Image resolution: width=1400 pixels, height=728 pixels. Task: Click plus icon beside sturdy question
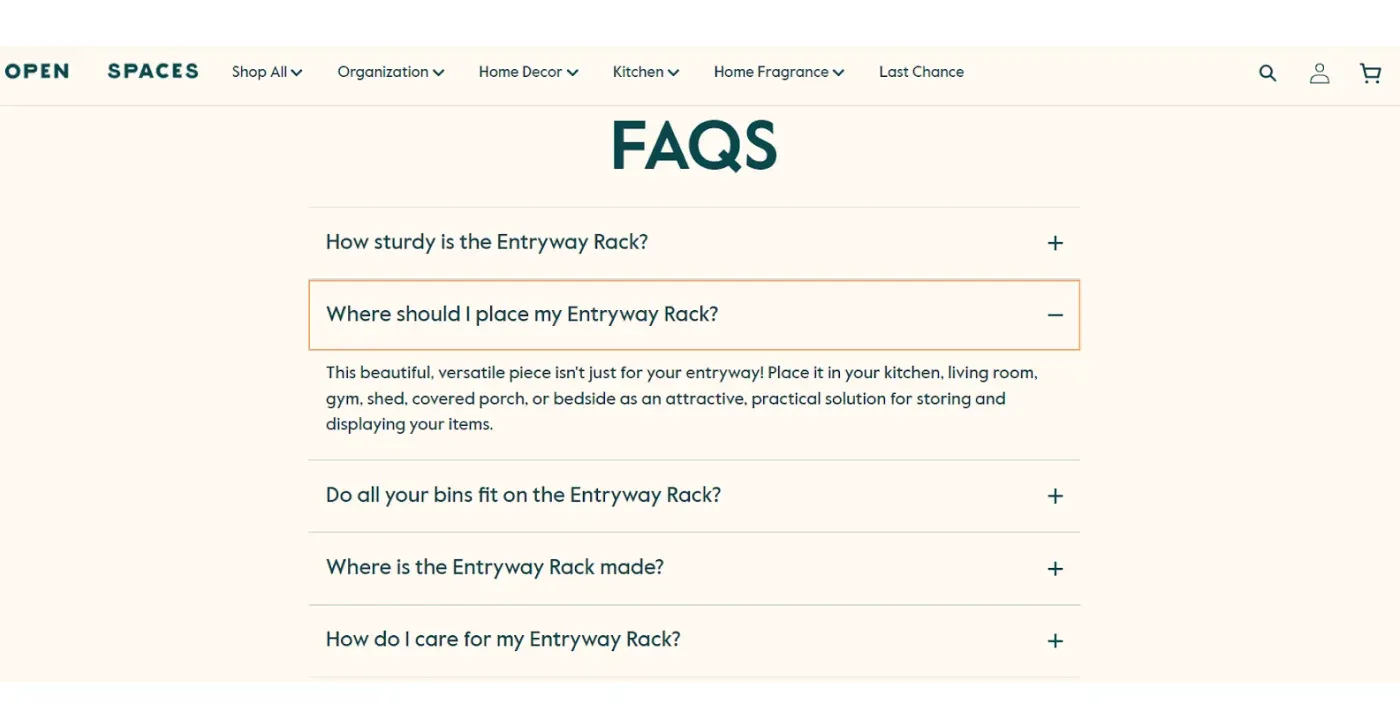click(1055, 243)
